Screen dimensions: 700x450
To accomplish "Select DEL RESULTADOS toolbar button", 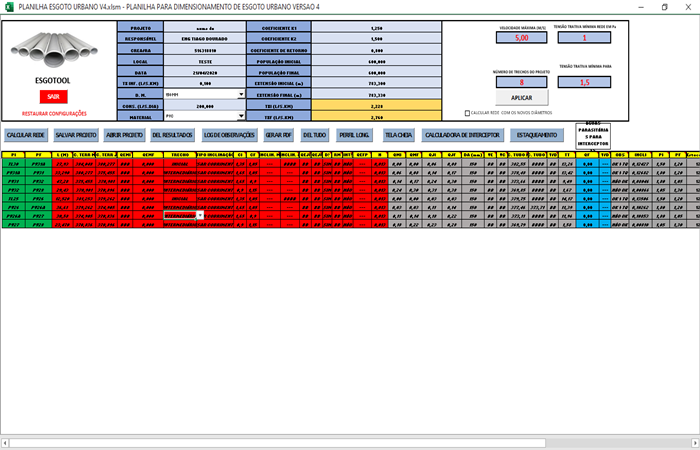I will click(x=172, y=134).
